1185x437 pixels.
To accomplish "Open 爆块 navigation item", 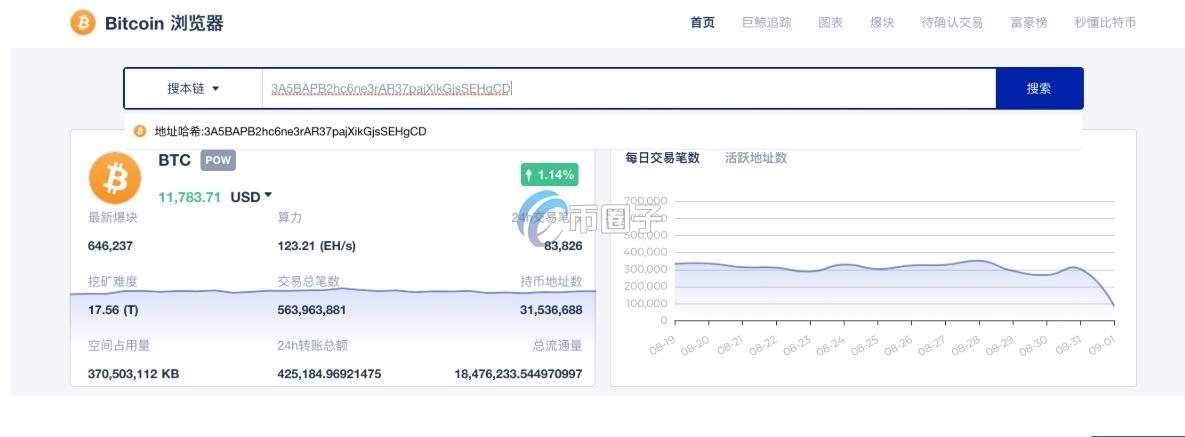I will click(x=882, y=23).
